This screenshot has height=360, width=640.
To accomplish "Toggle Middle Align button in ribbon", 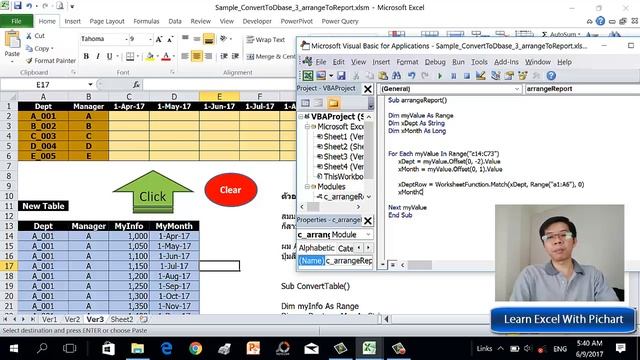I will 197,39.
